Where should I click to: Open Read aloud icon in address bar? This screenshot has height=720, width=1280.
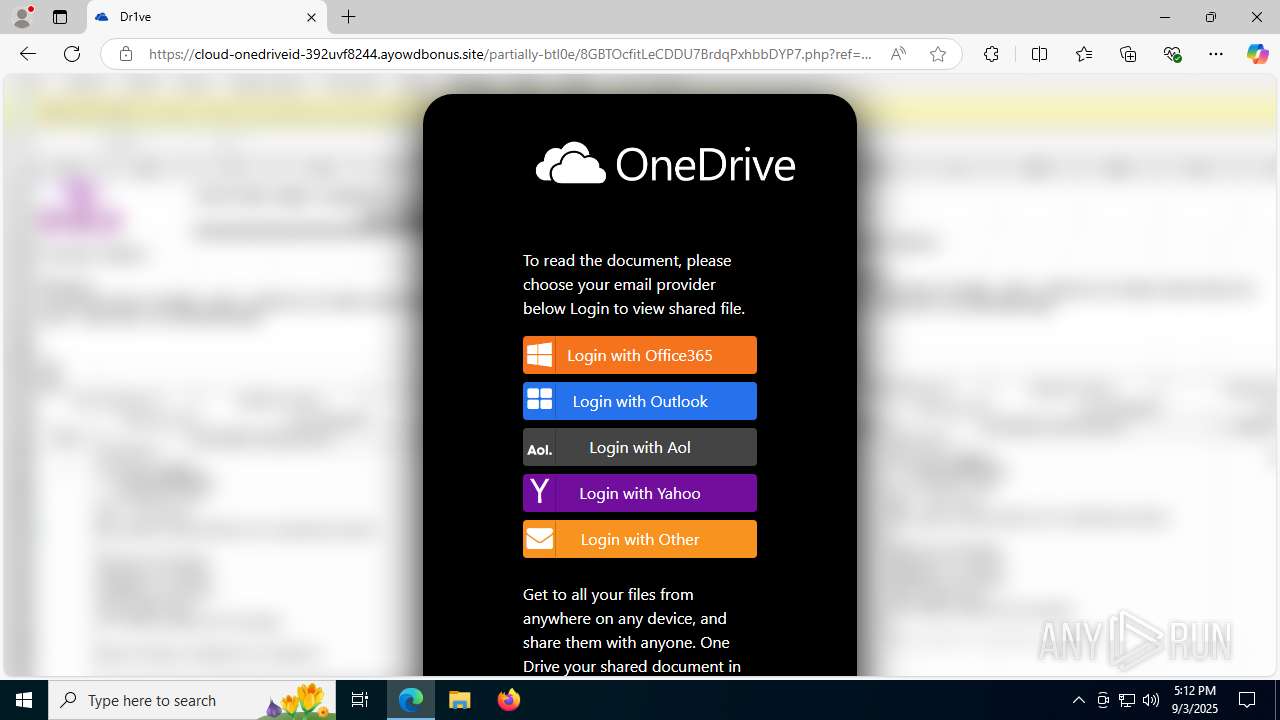click(x=898, y=54)
